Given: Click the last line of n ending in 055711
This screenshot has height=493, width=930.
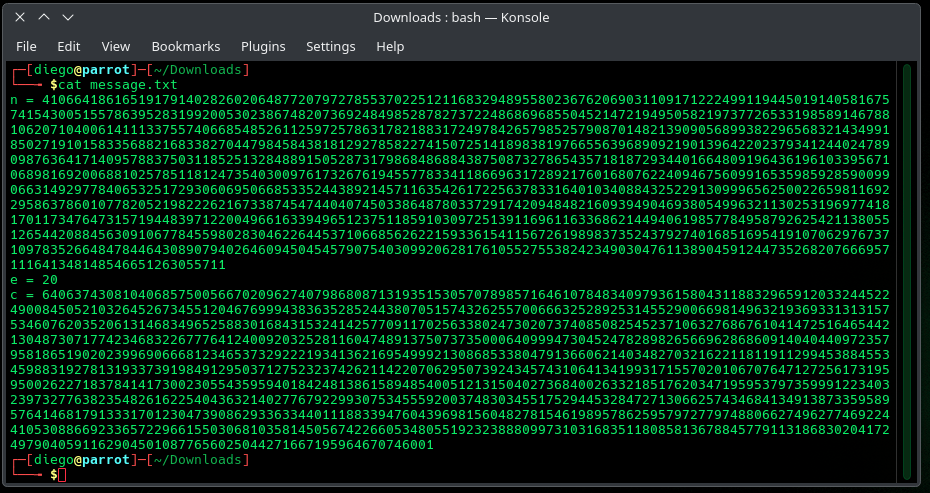Looking at the screenshot, I should [118, 265].
